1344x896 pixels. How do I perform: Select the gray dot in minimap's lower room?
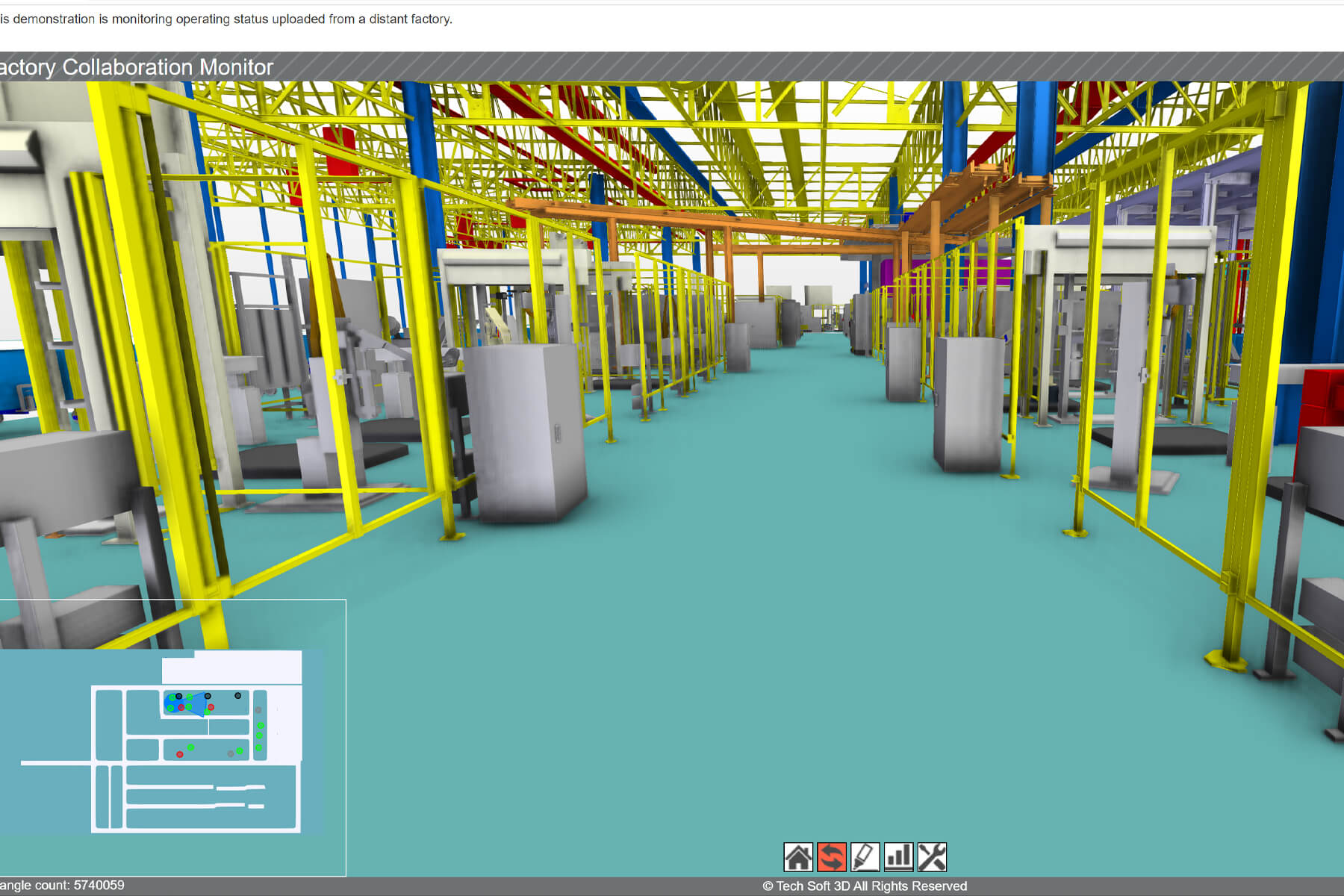[x=230, y=753]
